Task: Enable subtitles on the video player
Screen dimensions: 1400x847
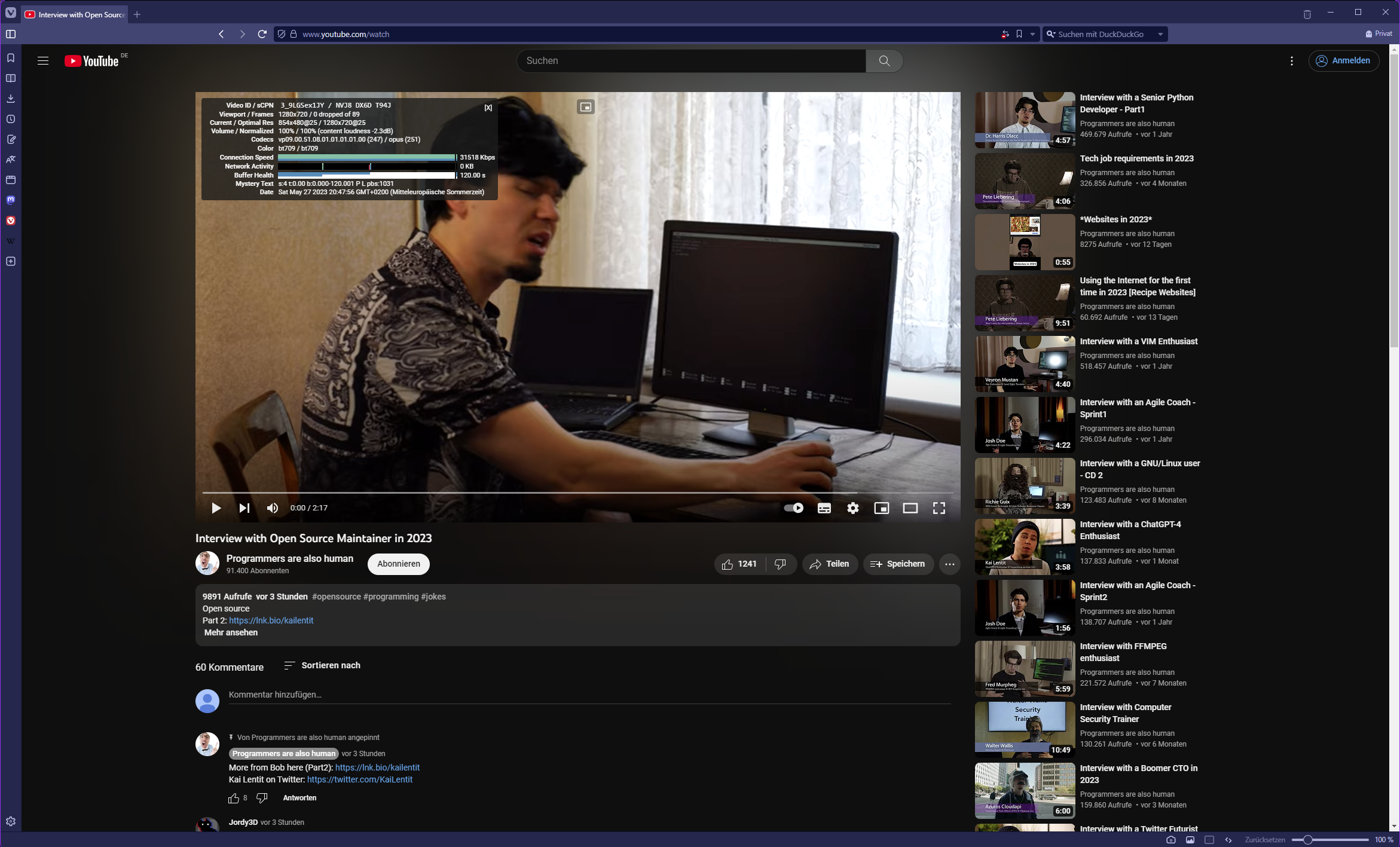Action: 824,508
